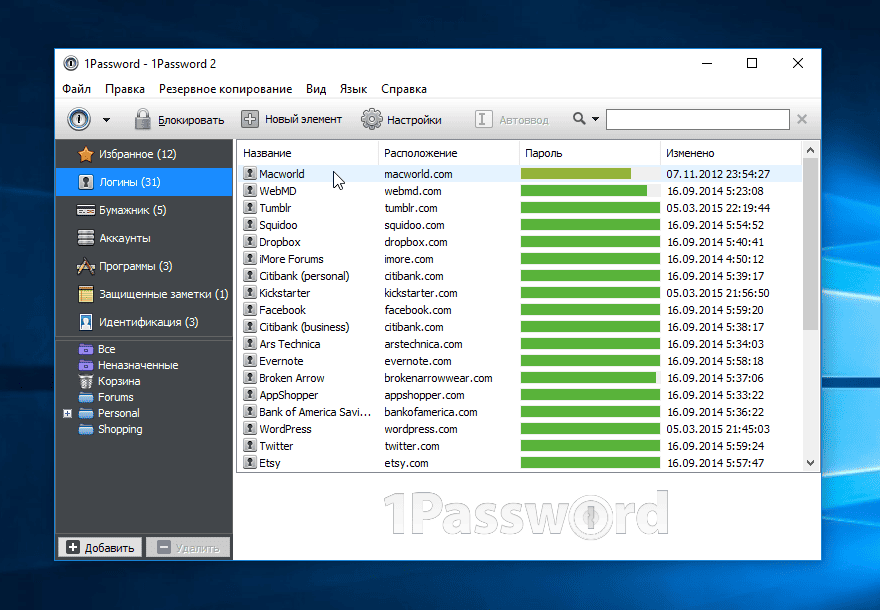This screenshot has height=610, width=880.
Task: Open the Все folder
Action: pyautogui.click(x=98, y=349)
